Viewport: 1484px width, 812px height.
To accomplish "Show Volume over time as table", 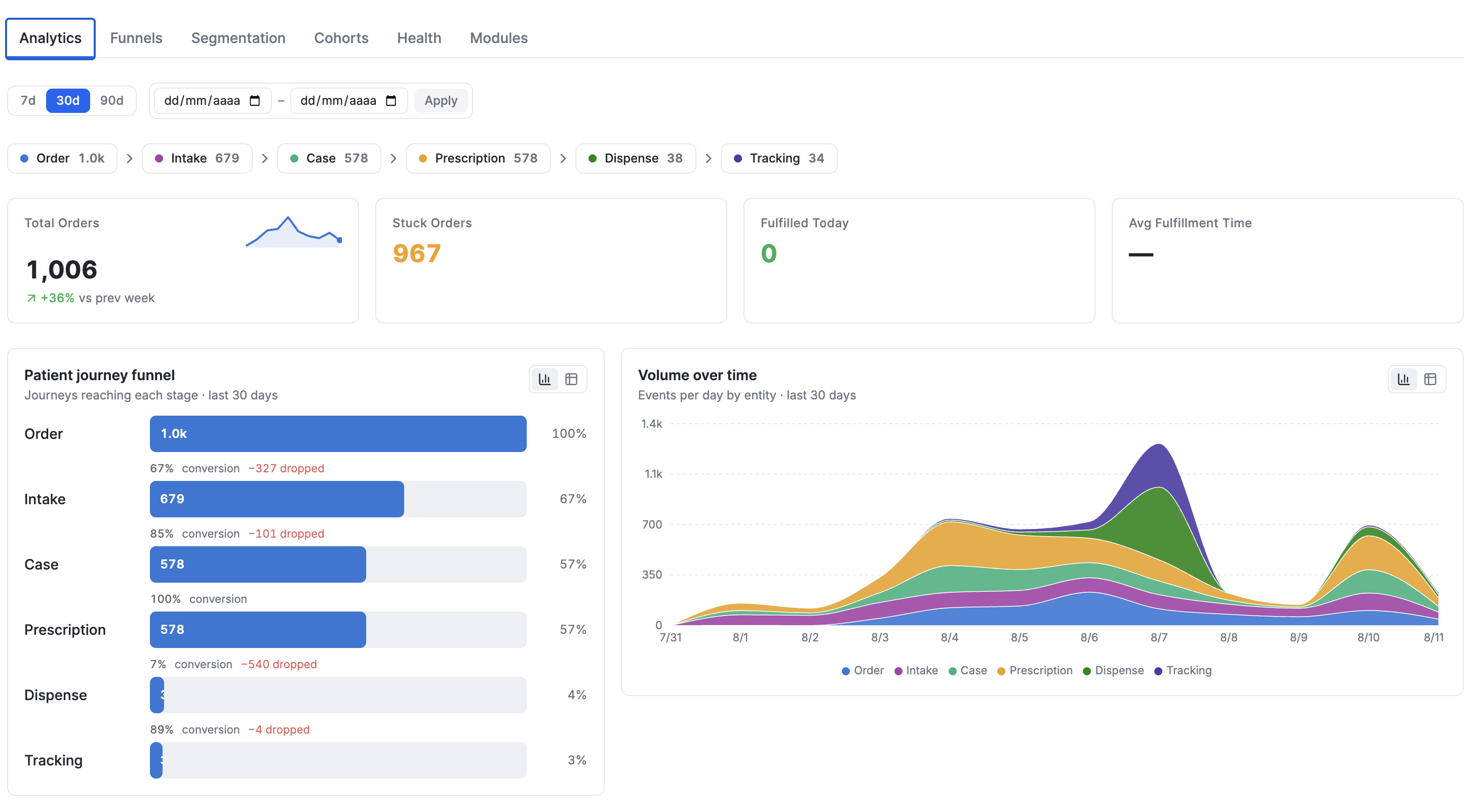I will coord(1430,379).
